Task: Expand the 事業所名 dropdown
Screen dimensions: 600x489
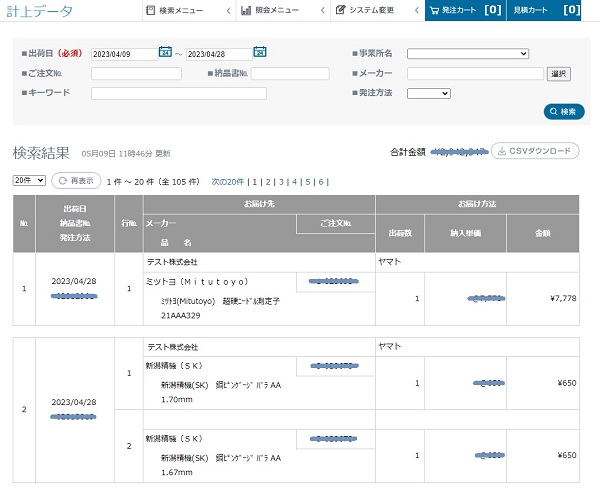Action: coord(467,54)
